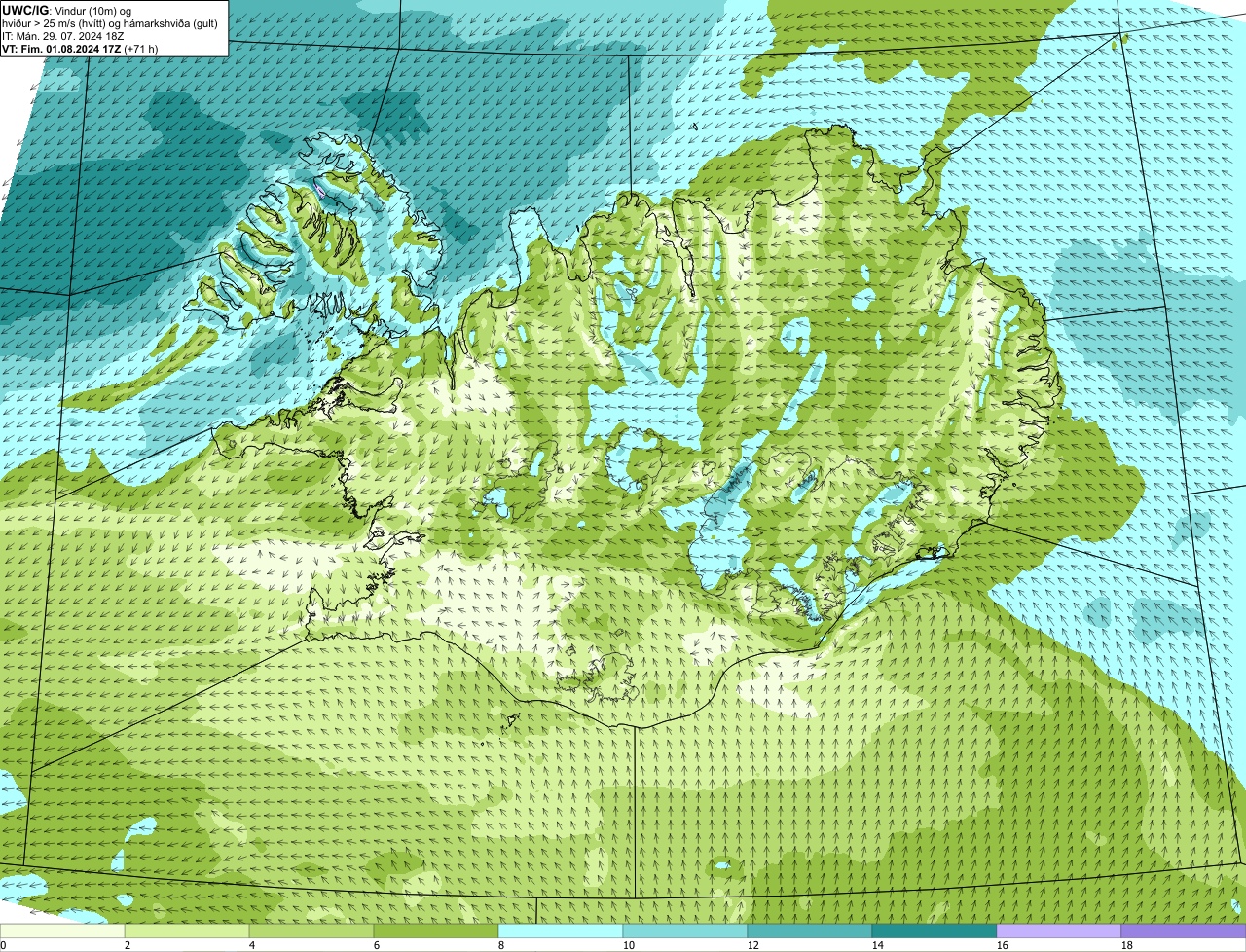Click the legend scale label "2"
The height and width of the screenshot is (952, 1246).
point(127,945)
